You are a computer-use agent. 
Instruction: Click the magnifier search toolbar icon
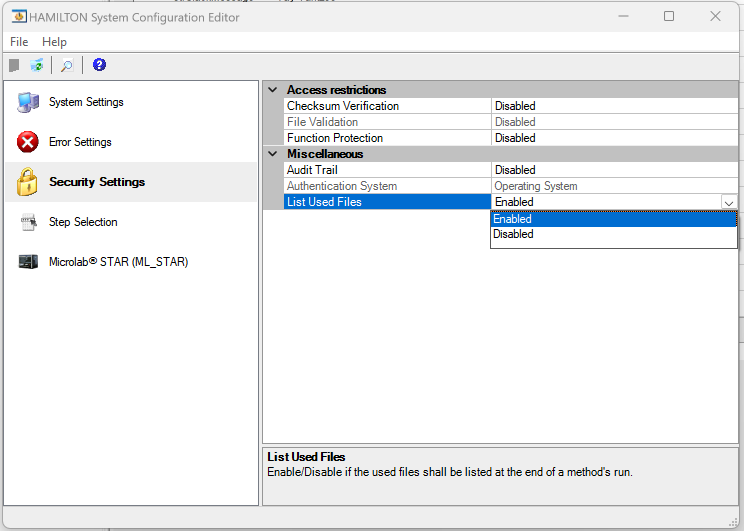[x=67, y=65]
